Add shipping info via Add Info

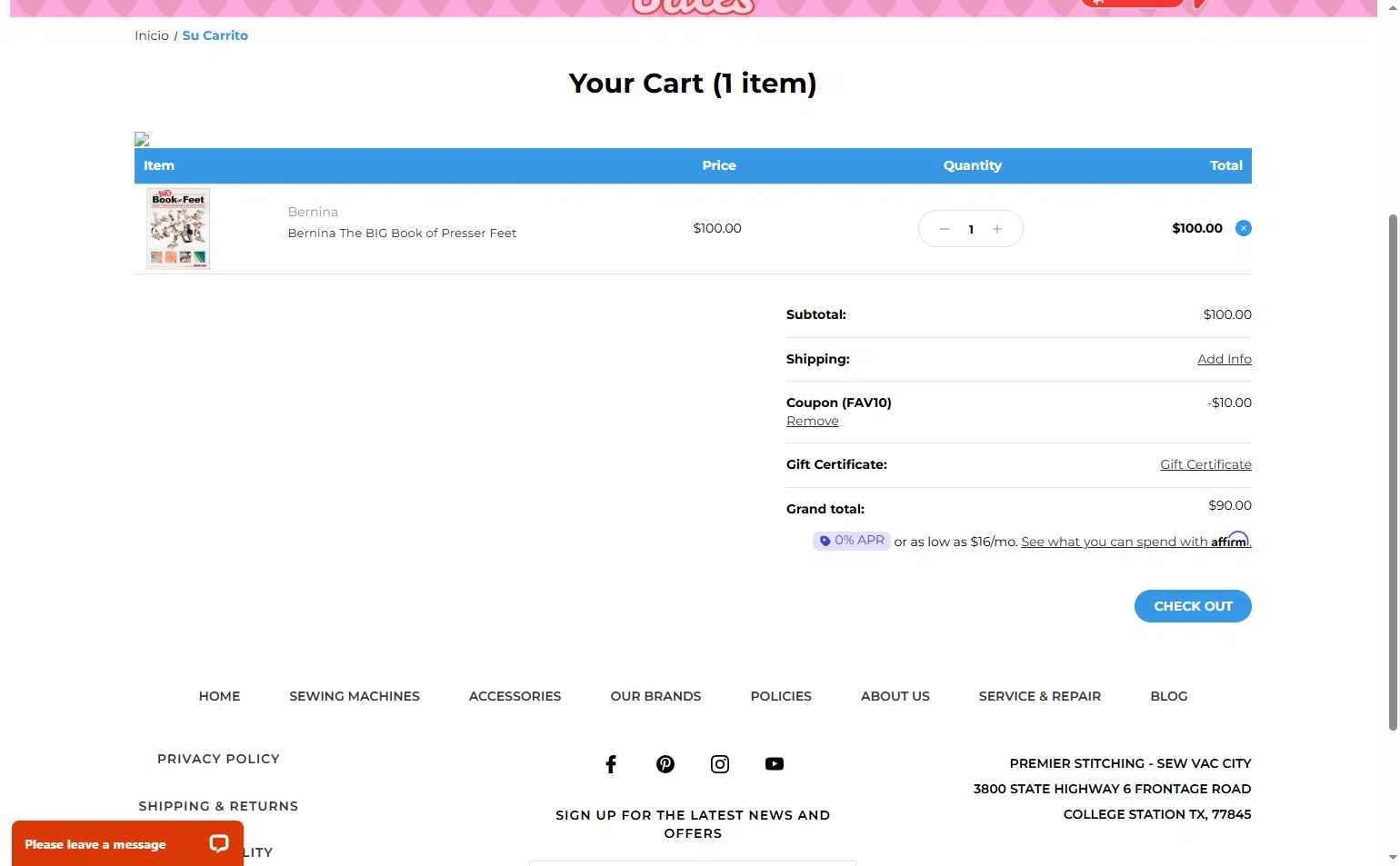(1225, 359)
